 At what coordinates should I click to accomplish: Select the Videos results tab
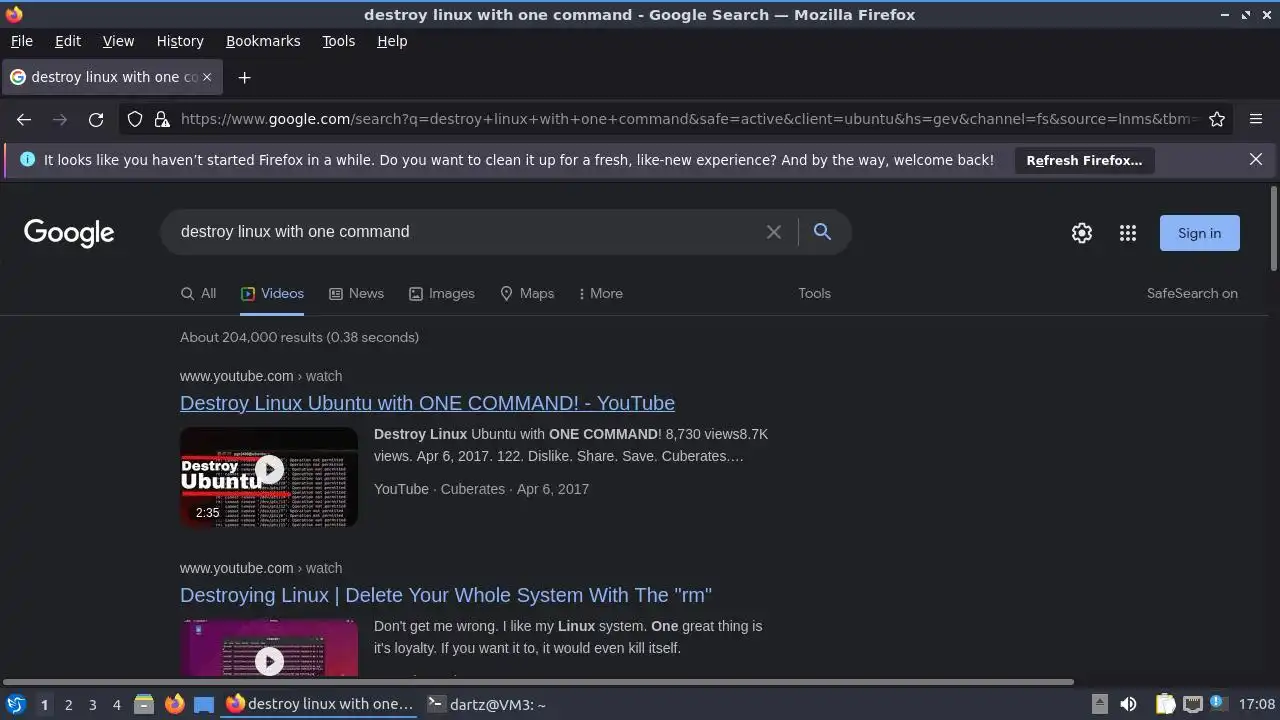(272, 293)
